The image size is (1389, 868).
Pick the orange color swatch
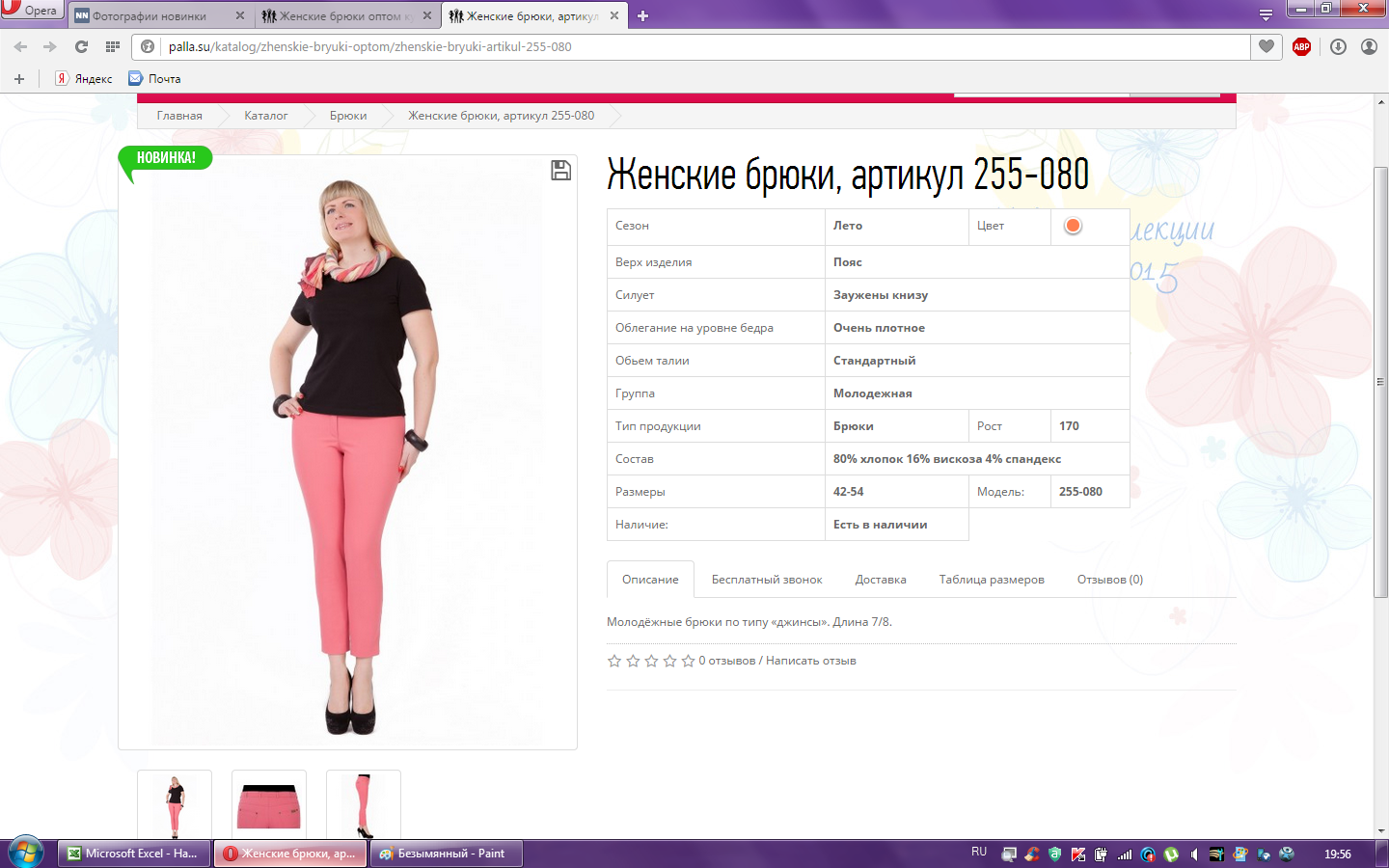(1073, 226)
